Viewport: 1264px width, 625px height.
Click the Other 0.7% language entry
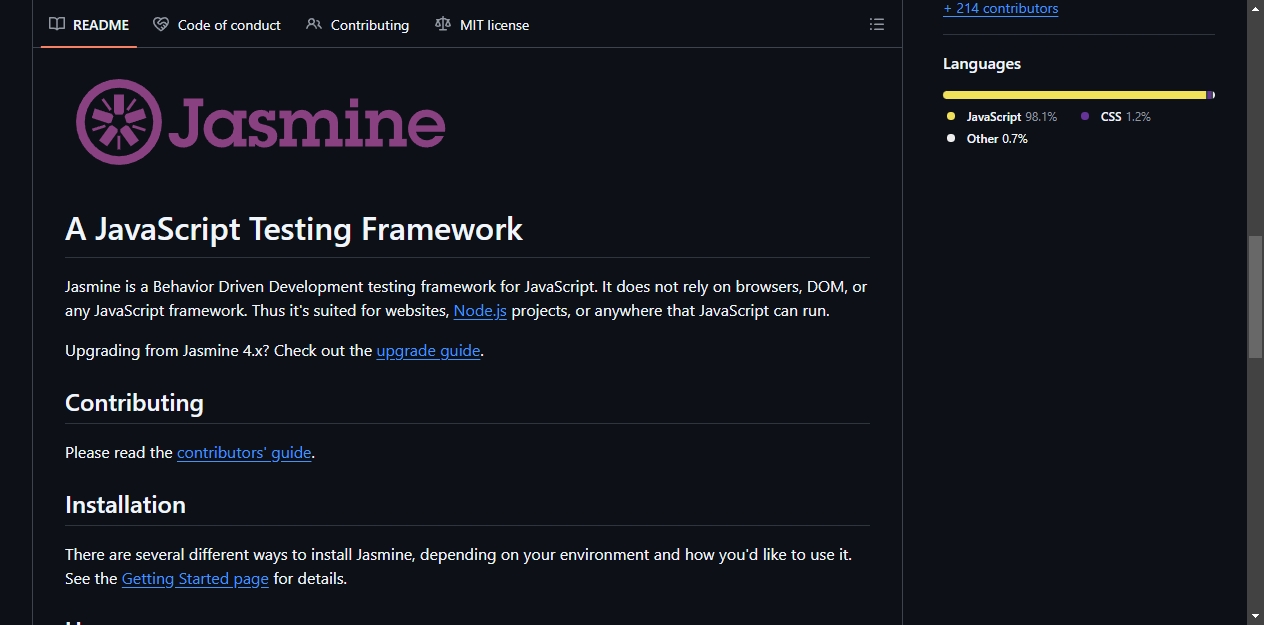(988, 139)
